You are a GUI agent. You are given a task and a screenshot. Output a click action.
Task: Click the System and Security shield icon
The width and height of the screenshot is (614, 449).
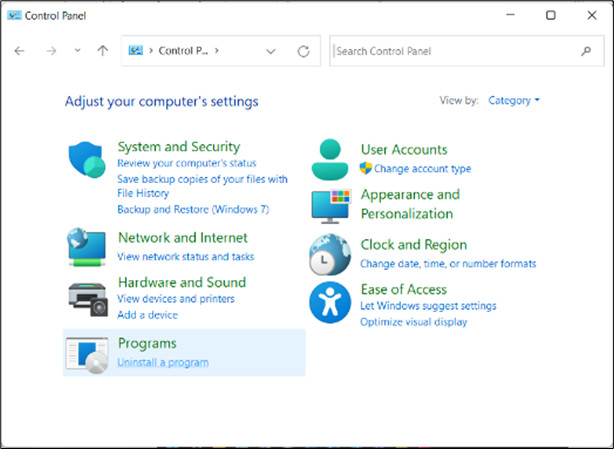(x=86, y=160)
